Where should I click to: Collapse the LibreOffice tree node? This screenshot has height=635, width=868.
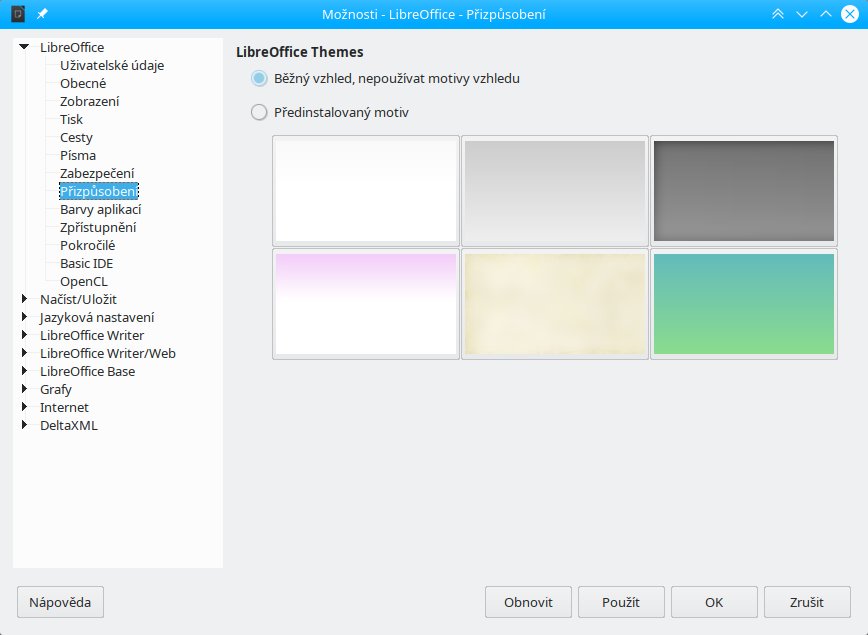[24, 47]
